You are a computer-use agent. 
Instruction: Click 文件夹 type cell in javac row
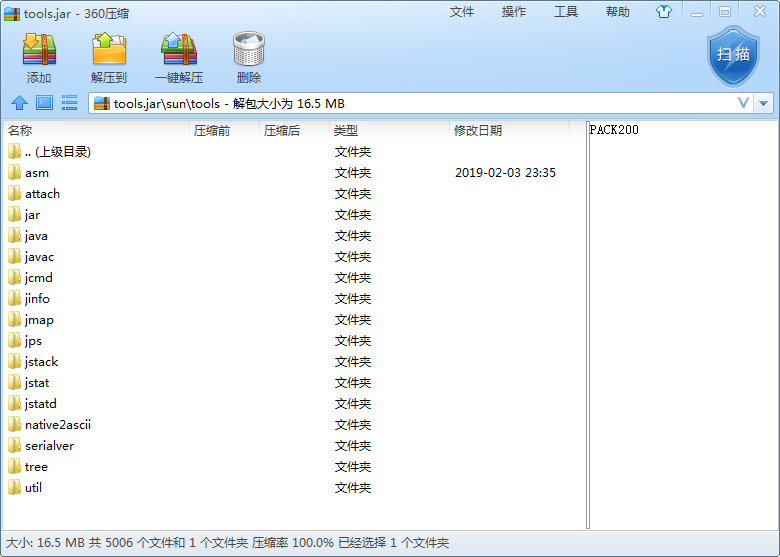pyautogui.click(x=353, y=257)
